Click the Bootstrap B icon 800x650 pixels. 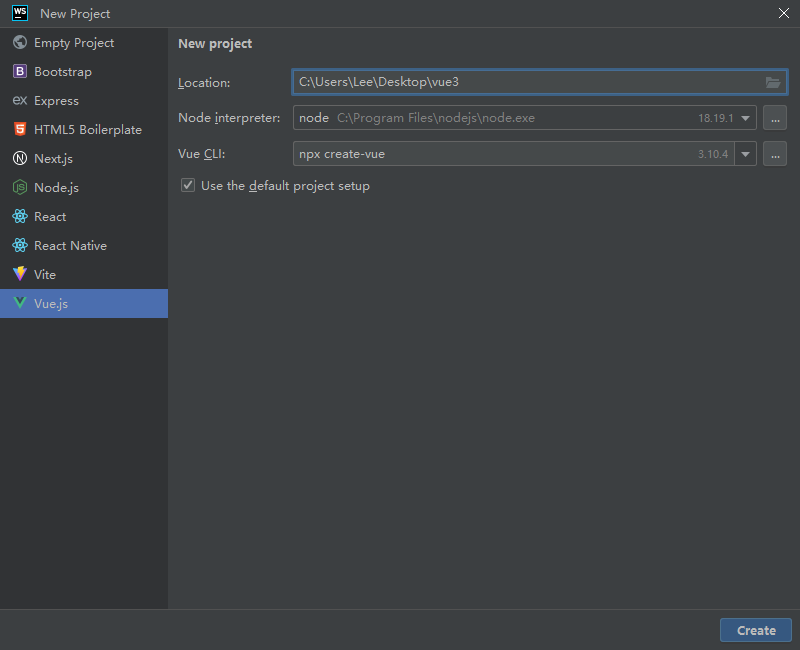20,71
